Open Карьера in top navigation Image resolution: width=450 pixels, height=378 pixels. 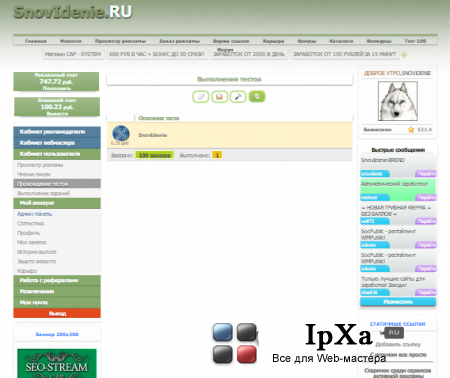pyautogui.click(x=273, y=41)
